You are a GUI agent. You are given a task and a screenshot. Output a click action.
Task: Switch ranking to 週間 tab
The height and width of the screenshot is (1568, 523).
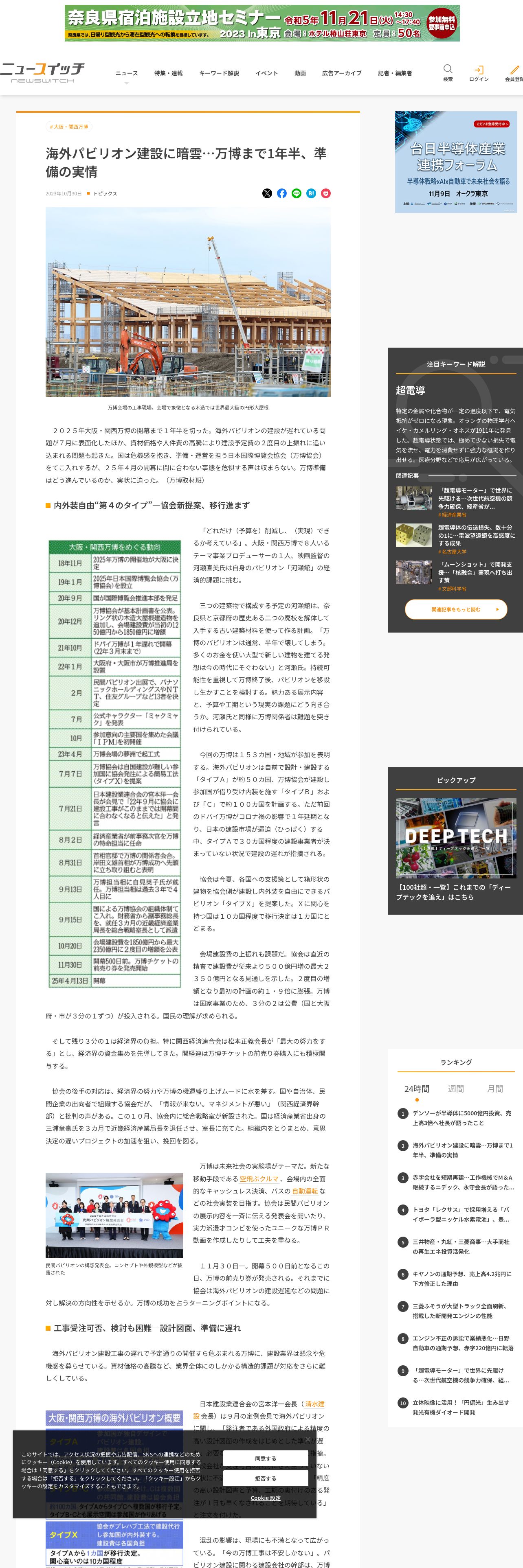(x=456, y=1089)
